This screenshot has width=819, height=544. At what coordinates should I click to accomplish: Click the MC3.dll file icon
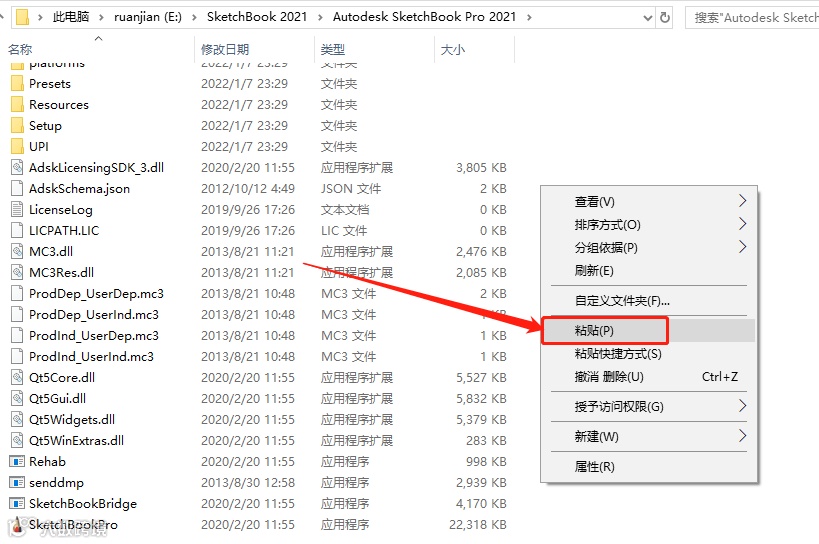pos(17,251)
